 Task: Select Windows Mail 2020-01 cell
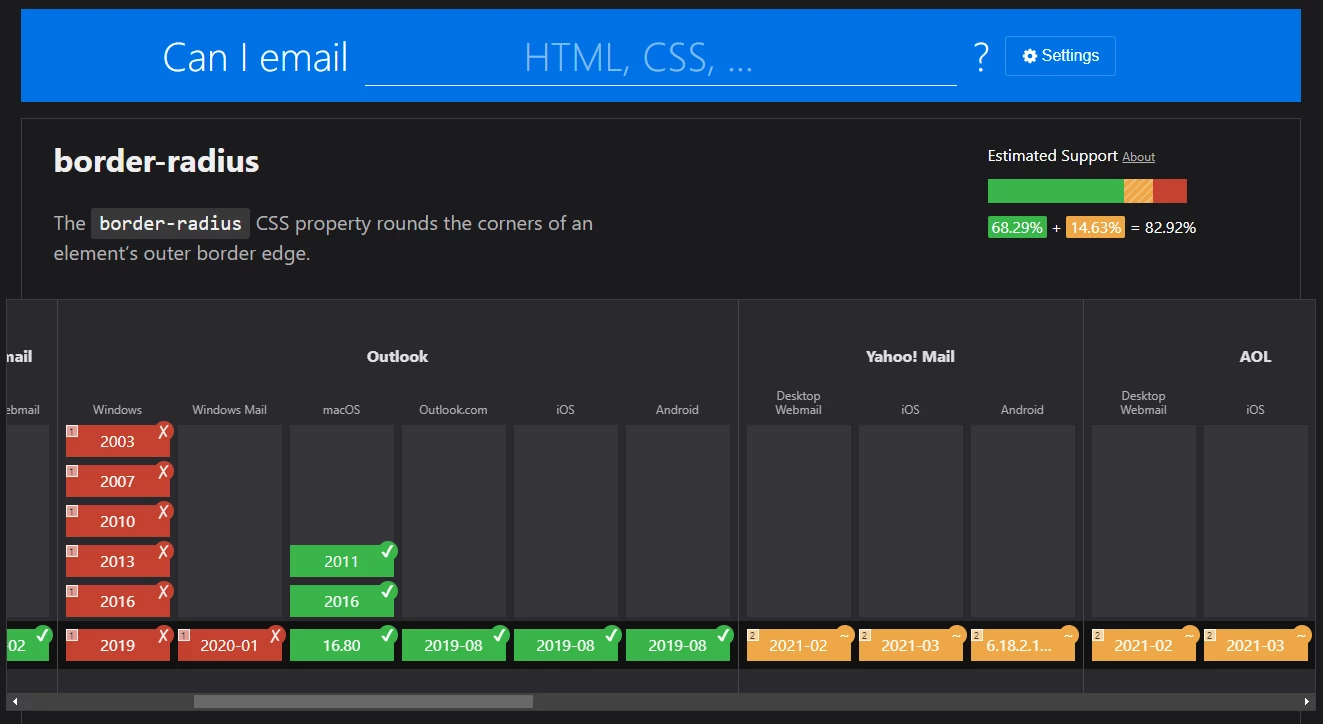coord(230,645)
